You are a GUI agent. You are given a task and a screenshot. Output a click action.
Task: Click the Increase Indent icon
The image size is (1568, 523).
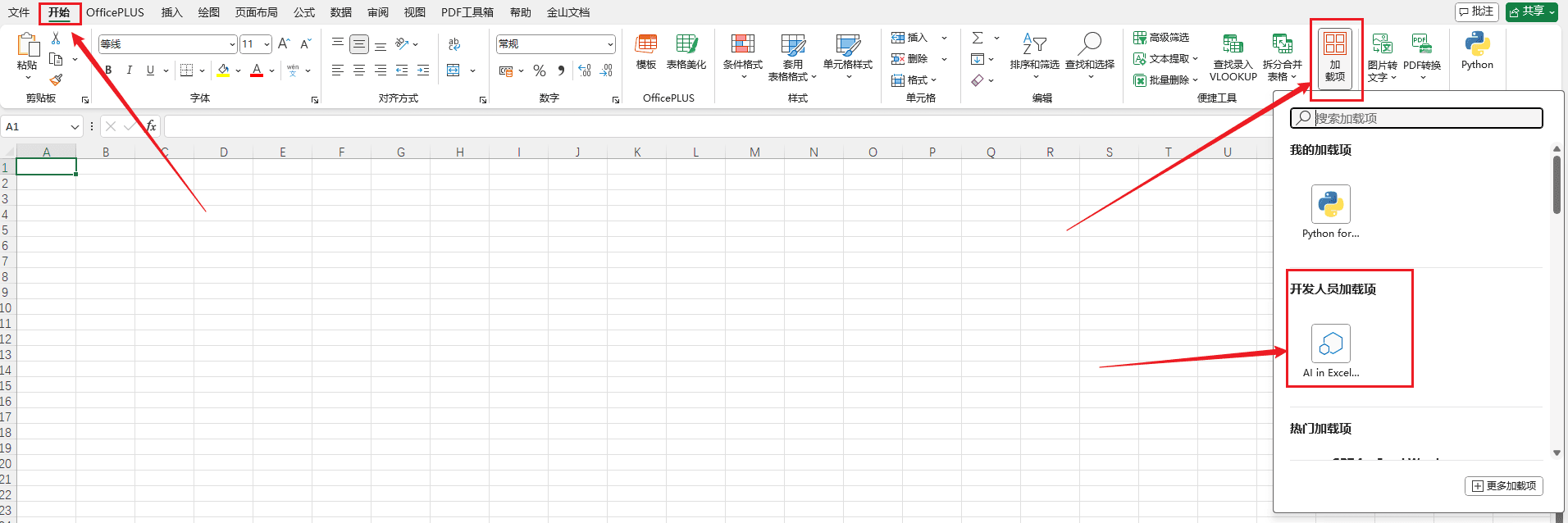423,70
